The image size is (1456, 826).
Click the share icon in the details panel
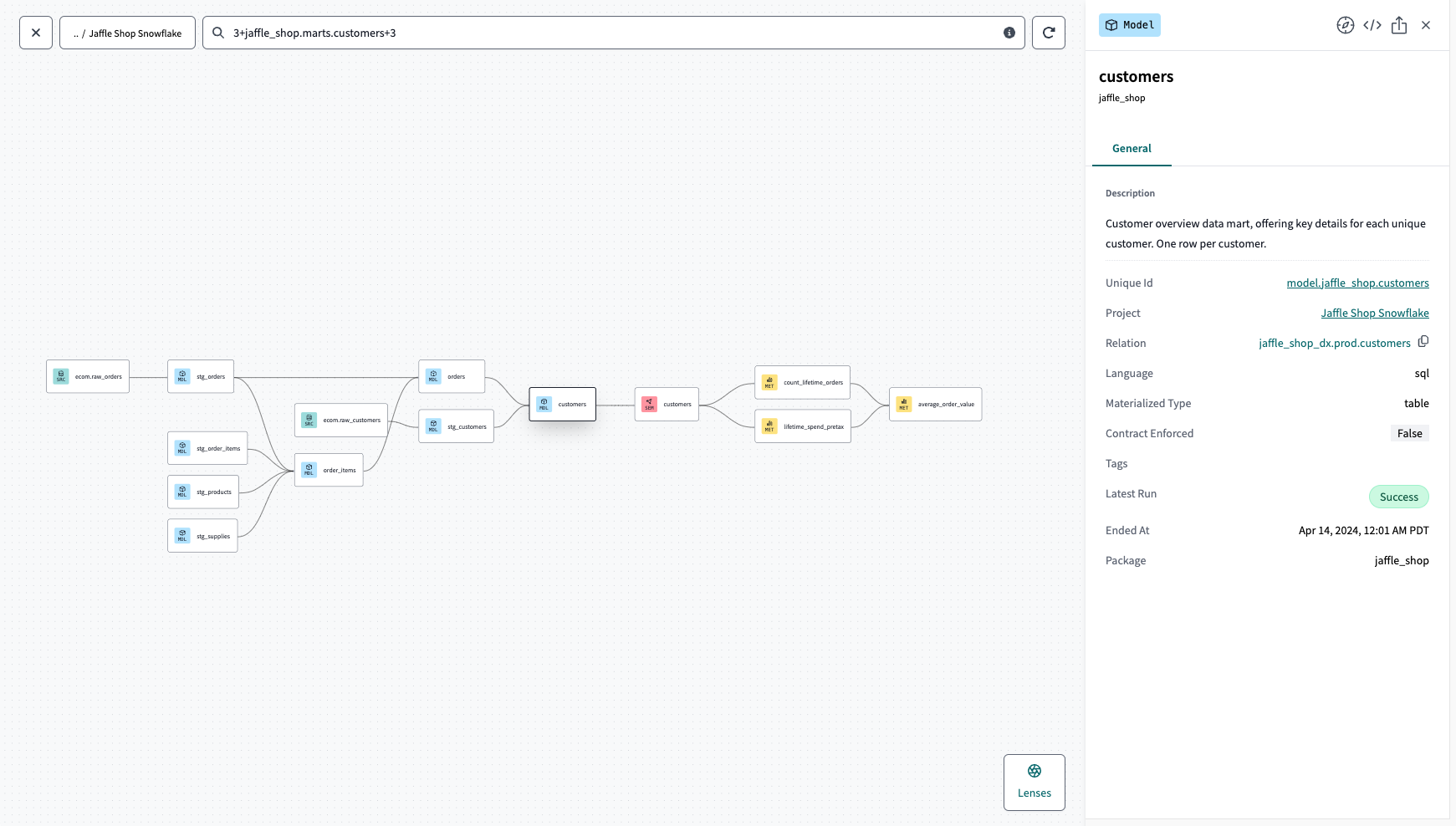[1399, 25]
